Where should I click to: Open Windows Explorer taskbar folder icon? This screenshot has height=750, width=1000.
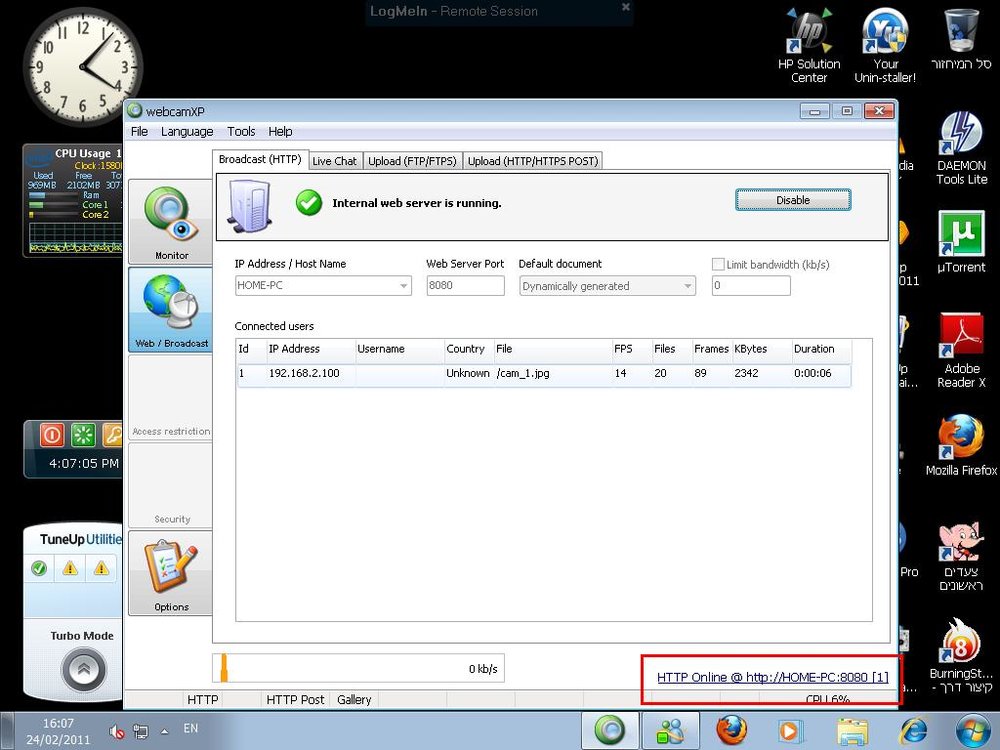(852, 730)
